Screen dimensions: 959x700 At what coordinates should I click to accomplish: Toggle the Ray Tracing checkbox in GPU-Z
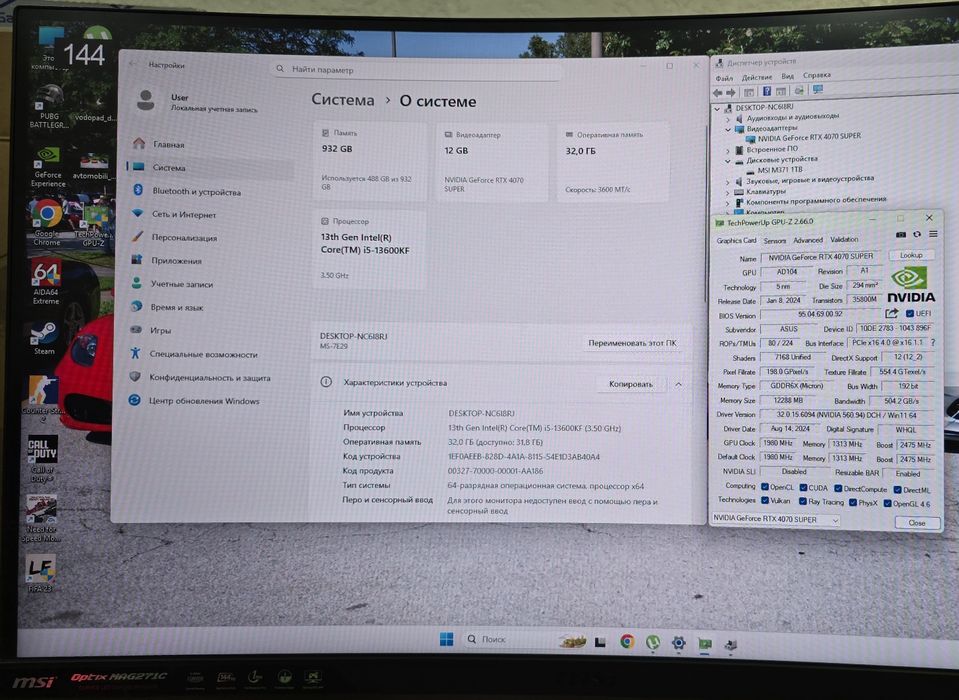click(x=803, y=501)
